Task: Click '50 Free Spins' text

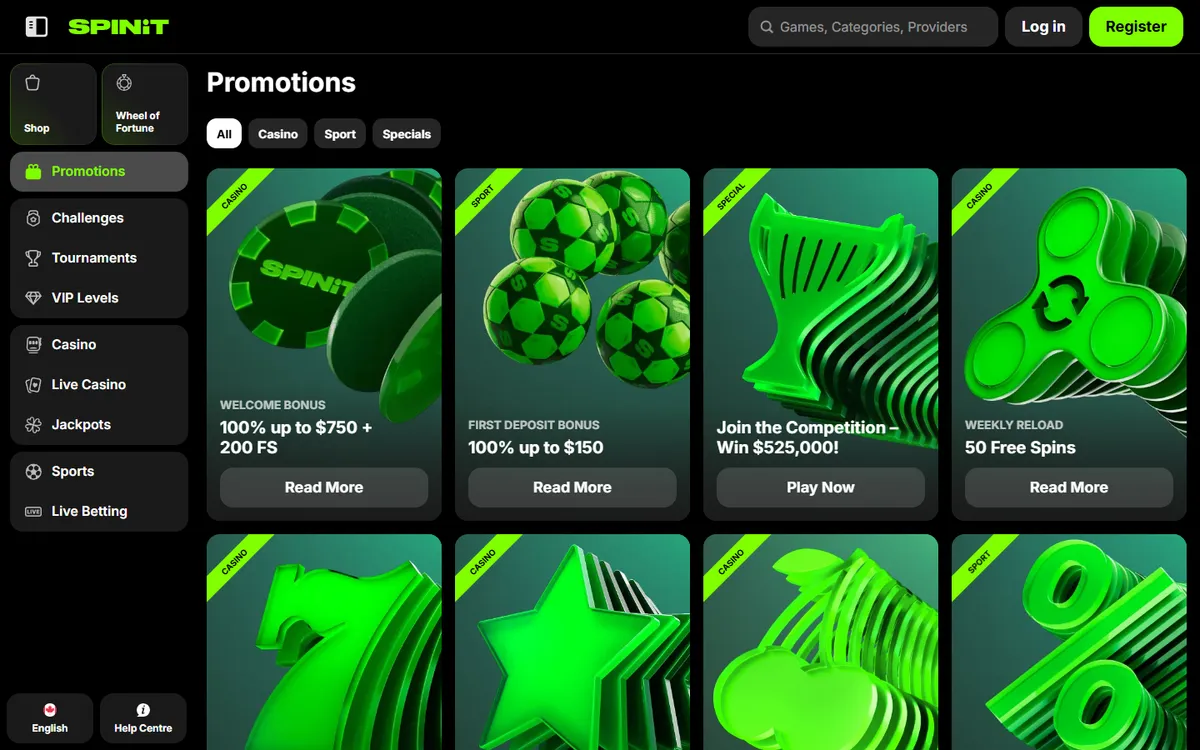Action: point(1020,447)
